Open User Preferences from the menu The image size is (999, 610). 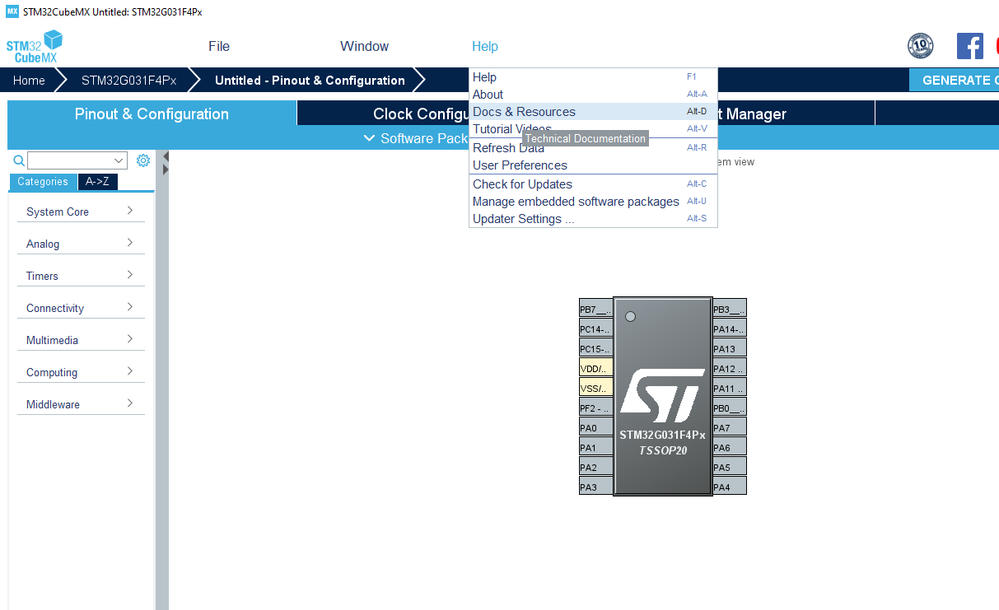click(x=593, y=165)
